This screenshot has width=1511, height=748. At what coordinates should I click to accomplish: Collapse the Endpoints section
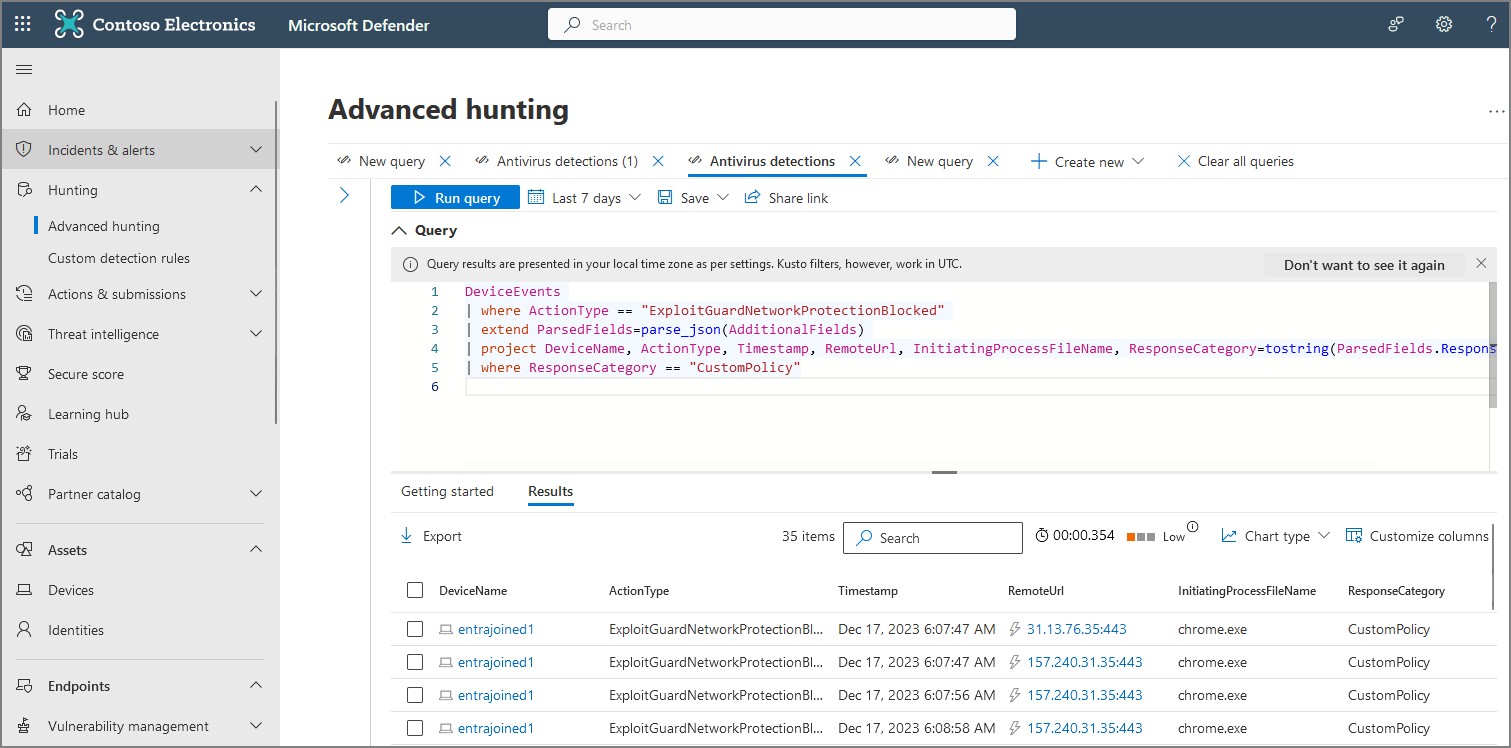click(x=256, y=686)
